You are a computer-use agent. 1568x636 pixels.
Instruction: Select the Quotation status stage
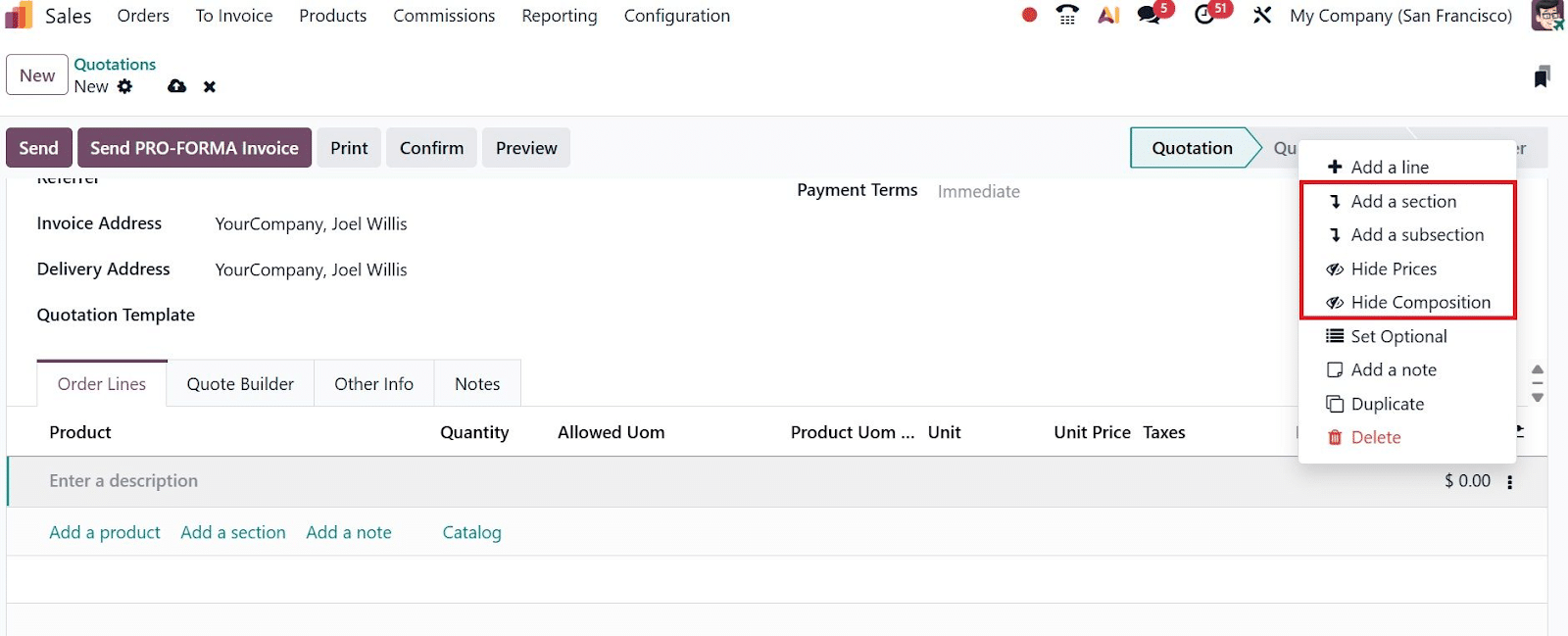click(1192, 148)
